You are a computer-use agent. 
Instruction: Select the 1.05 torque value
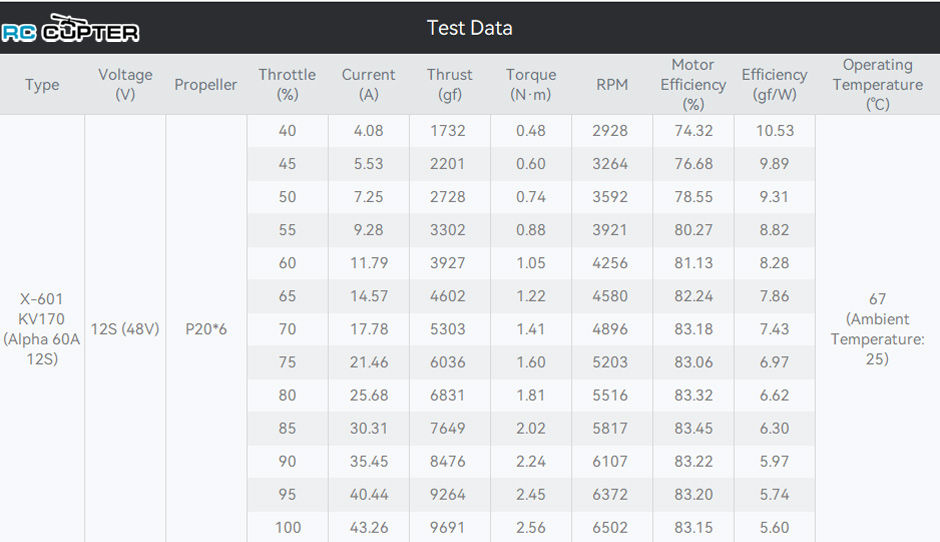pyautogui.click(x=531, y=263)
